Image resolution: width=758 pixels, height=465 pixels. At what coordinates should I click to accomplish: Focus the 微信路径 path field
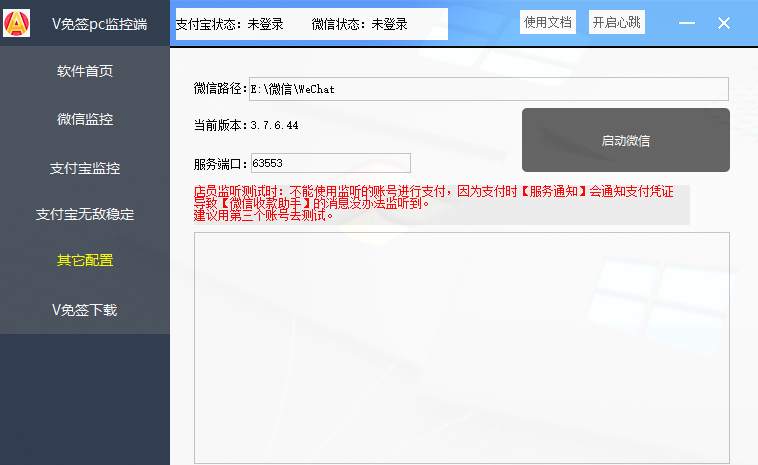489,89
